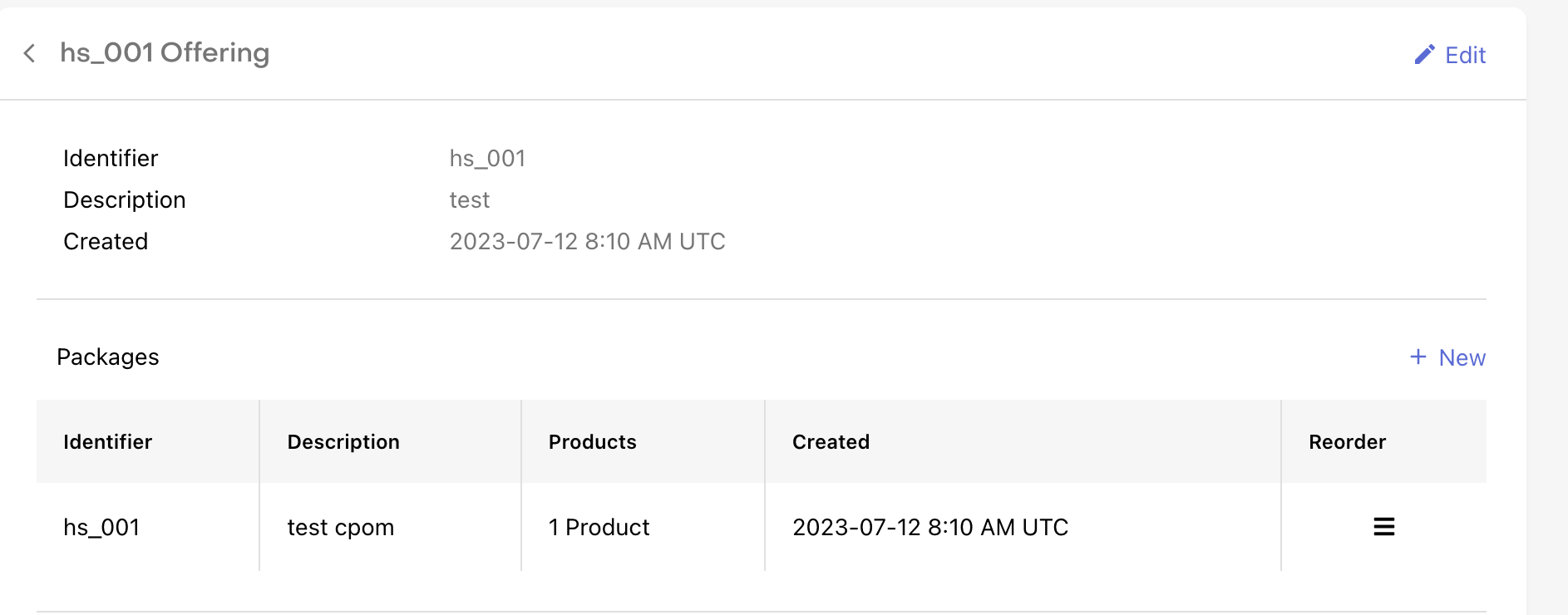Click the plus icon next to New

[x=1418, y=357]
